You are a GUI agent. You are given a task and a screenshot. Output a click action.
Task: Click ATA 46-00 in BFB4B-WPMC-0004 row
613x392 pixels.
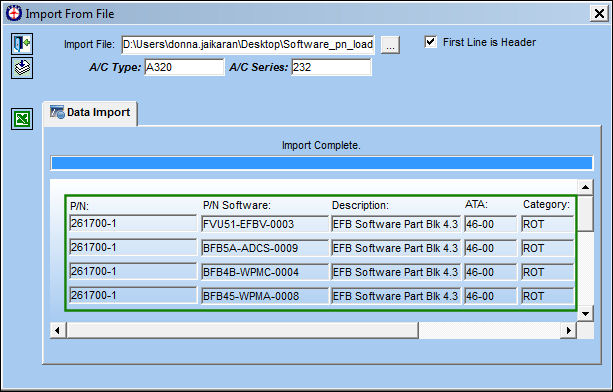tap(490, 272)
